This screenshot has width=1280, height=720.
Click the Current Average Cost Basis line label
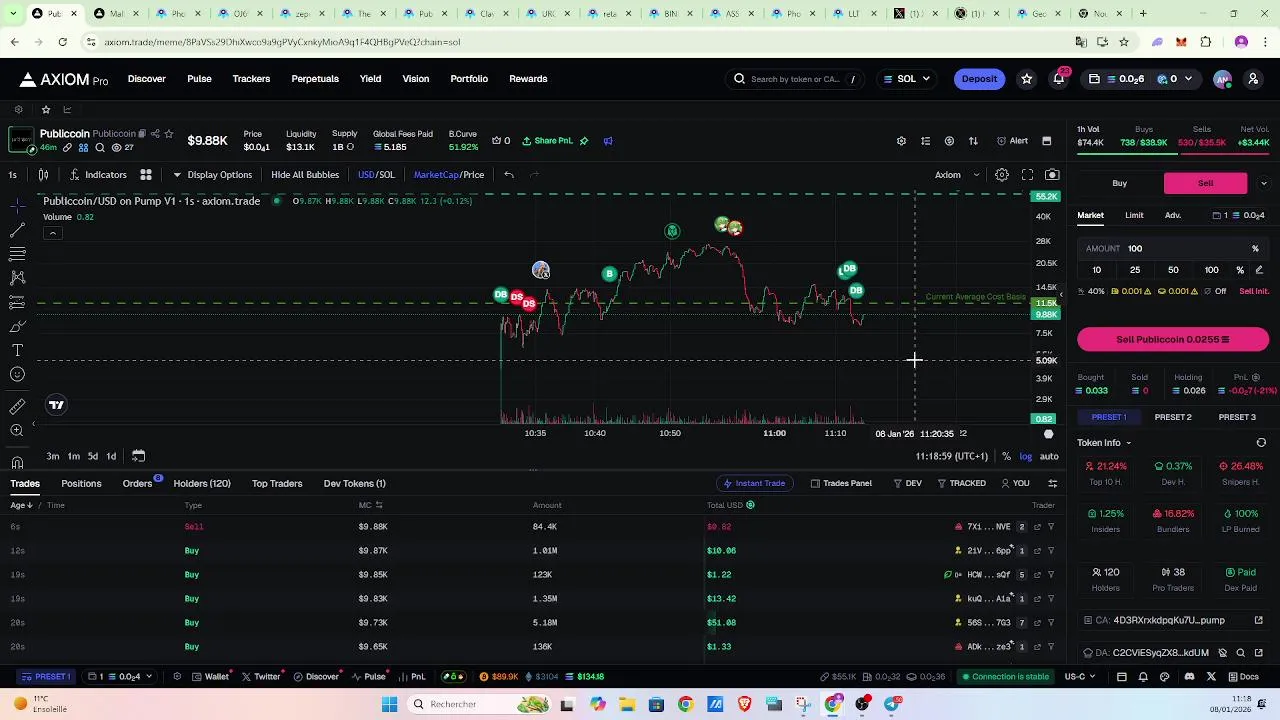(975, 297)
